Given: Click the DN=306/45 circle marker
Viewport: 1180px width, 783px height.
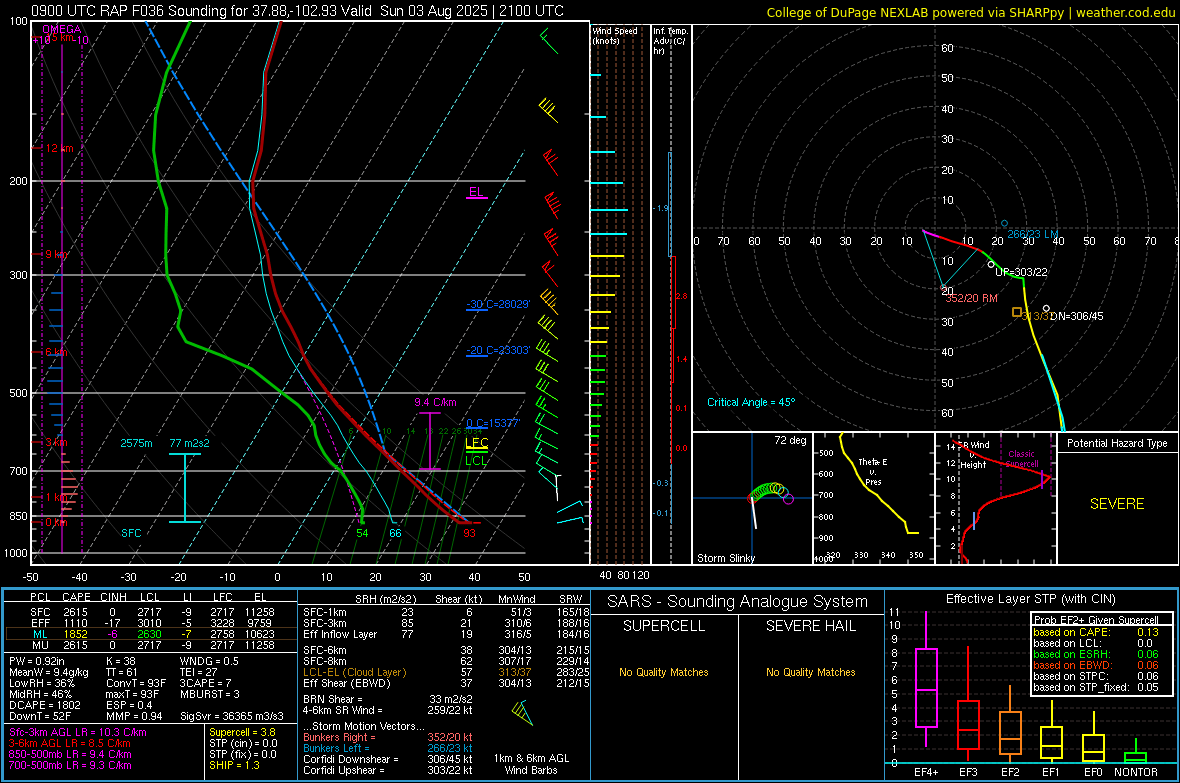Looking at the screenshot, I should pos(1046,309).
